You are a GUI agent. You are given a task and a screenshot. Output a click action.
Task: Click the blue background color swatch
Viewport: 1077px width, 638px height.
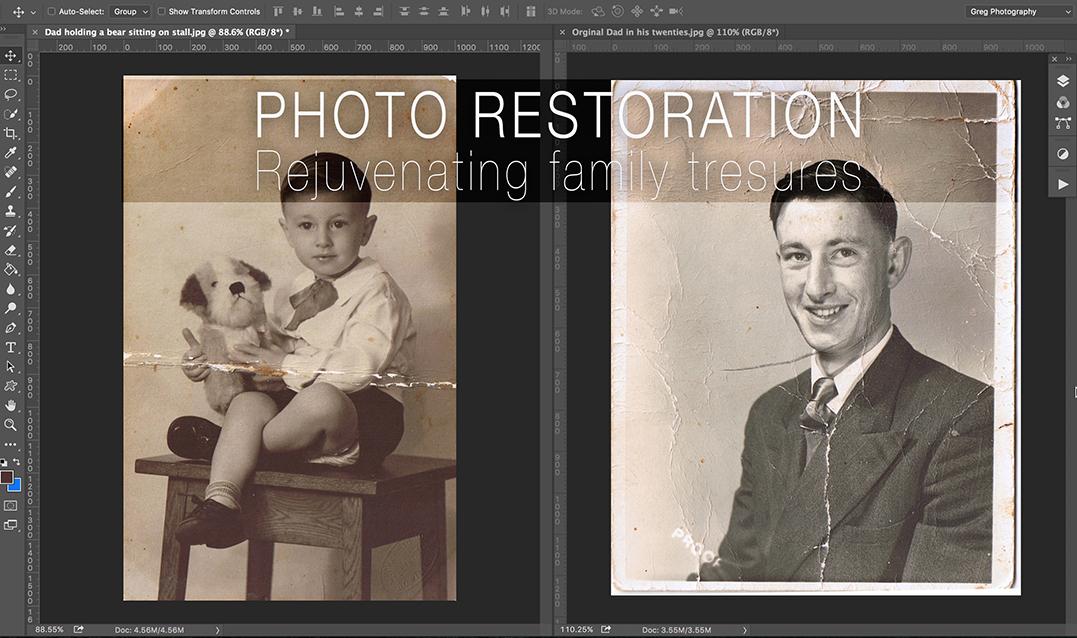[15, 485]
